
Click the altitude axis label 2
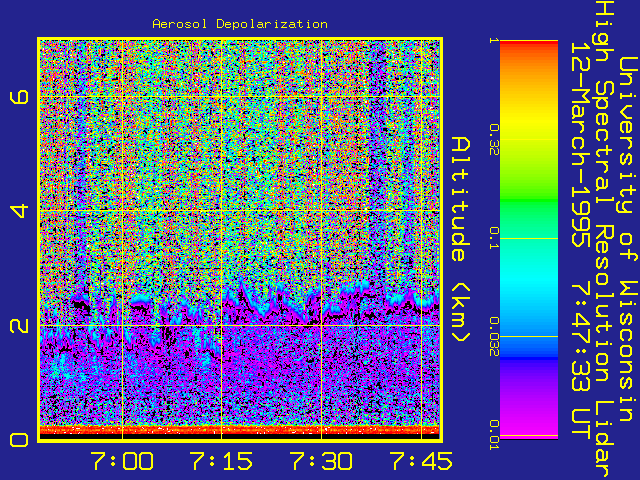pos(19,325)
